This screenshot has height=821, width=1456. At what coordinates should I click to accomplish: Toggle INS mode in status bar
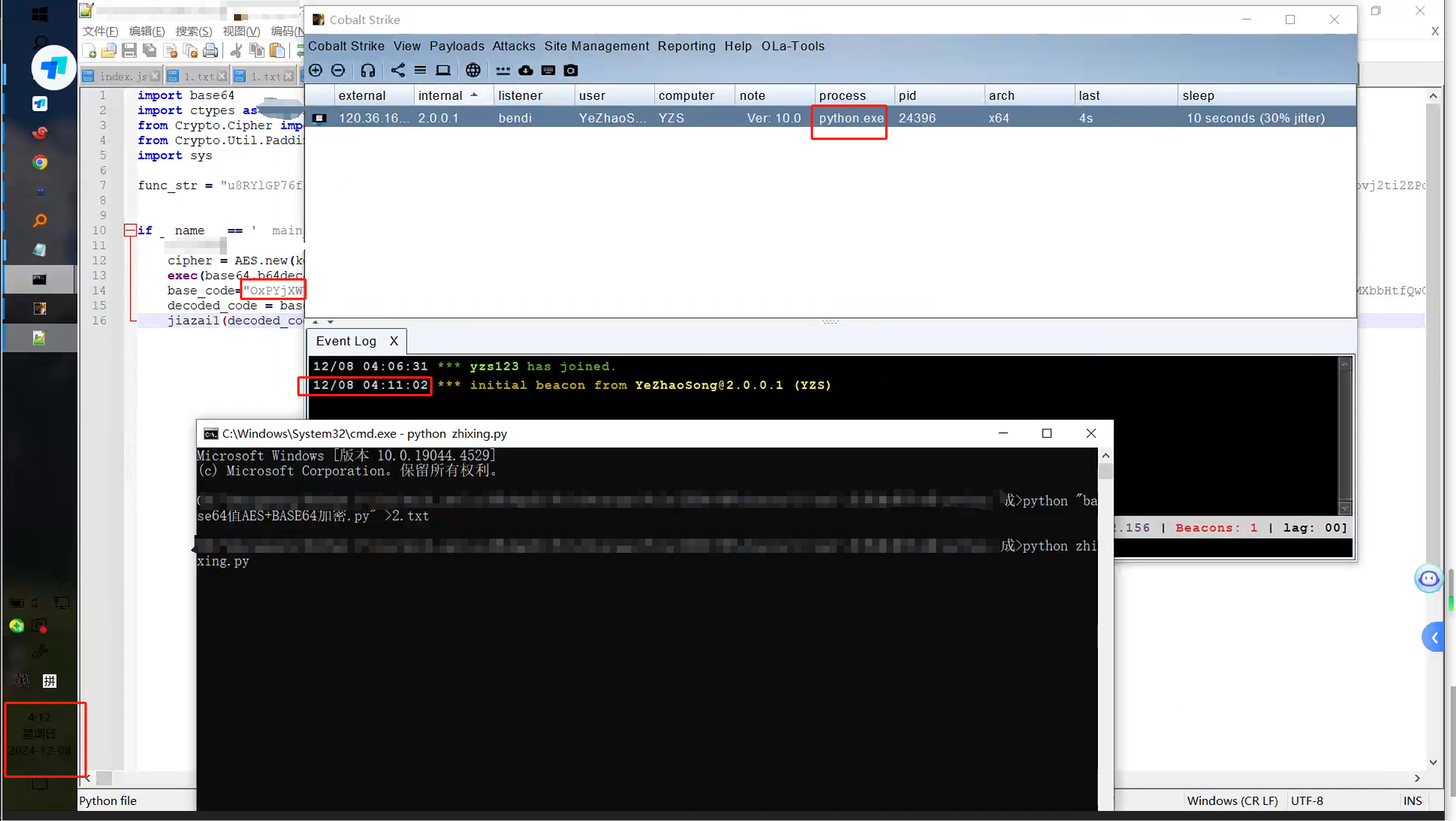(x=1412, y=801)
